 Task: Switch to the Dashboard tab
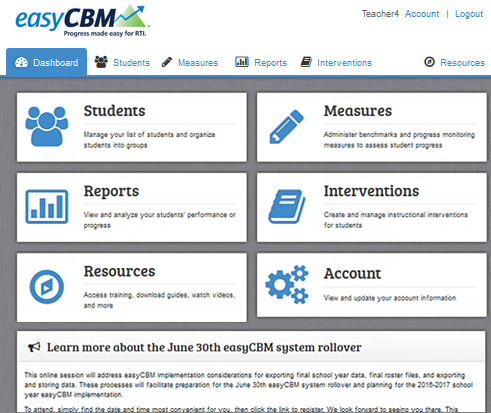click(x=47, y=62)
